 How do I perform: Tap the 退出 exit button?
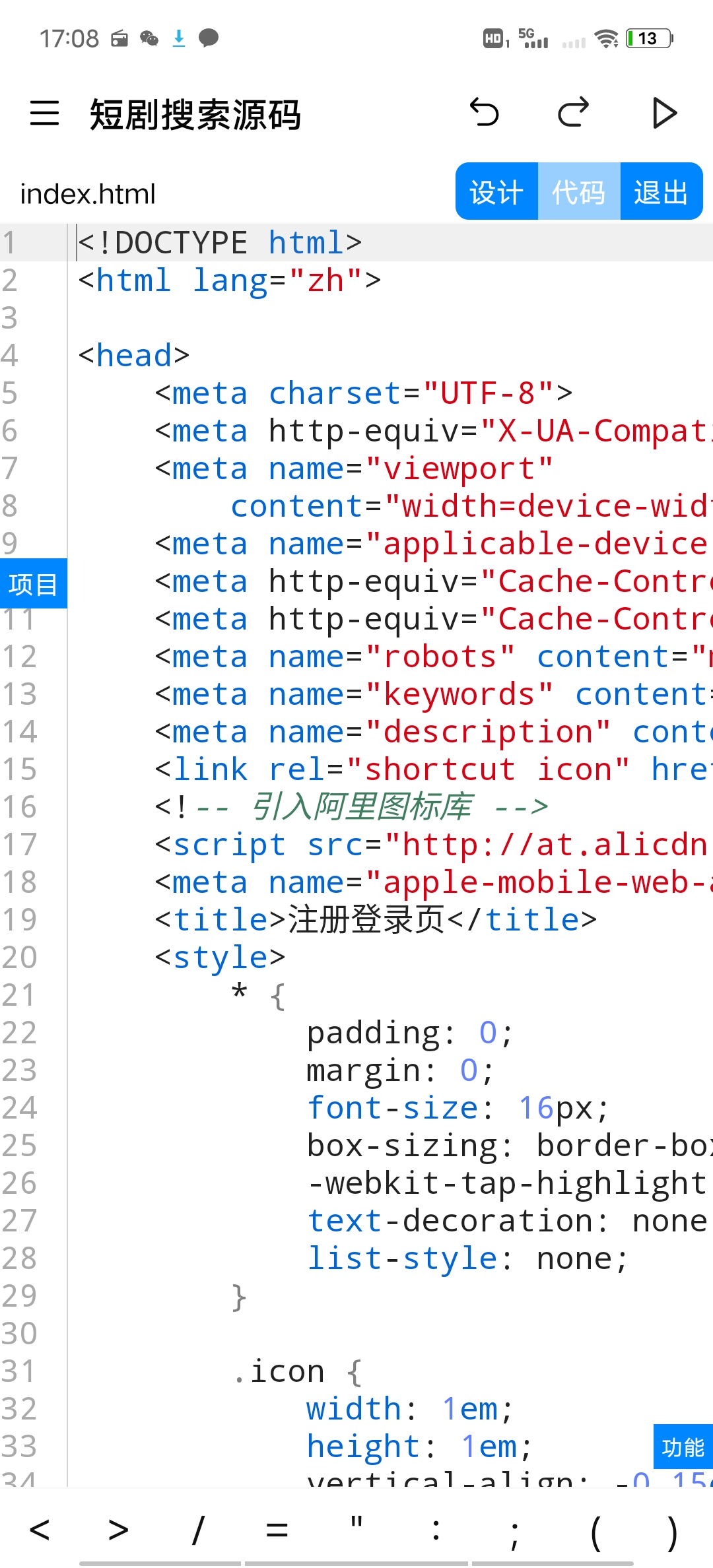(662, 191)
